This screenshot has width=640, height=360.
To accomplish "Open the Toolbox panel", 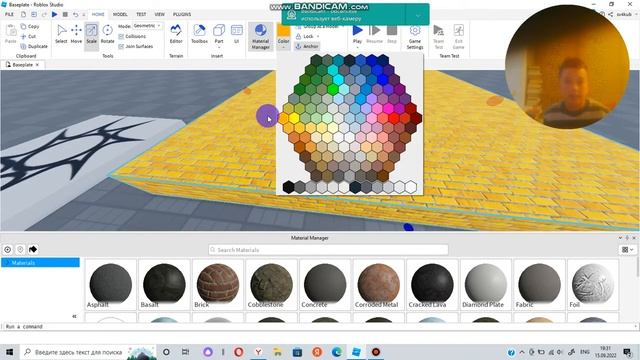I will pos(199,34).
